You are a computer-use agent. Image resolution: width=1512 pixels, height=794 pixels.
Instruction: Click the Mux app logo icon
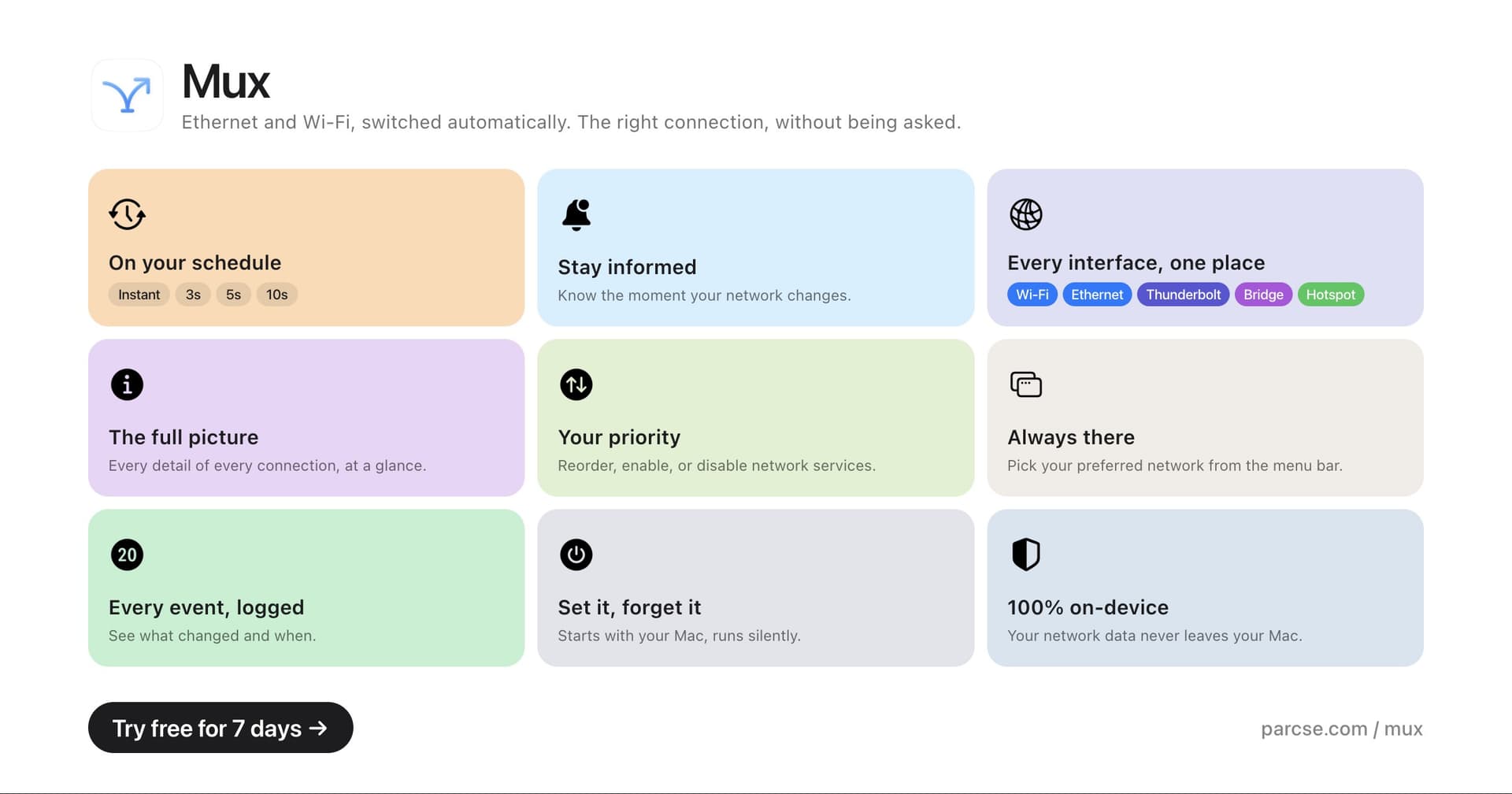127,95
